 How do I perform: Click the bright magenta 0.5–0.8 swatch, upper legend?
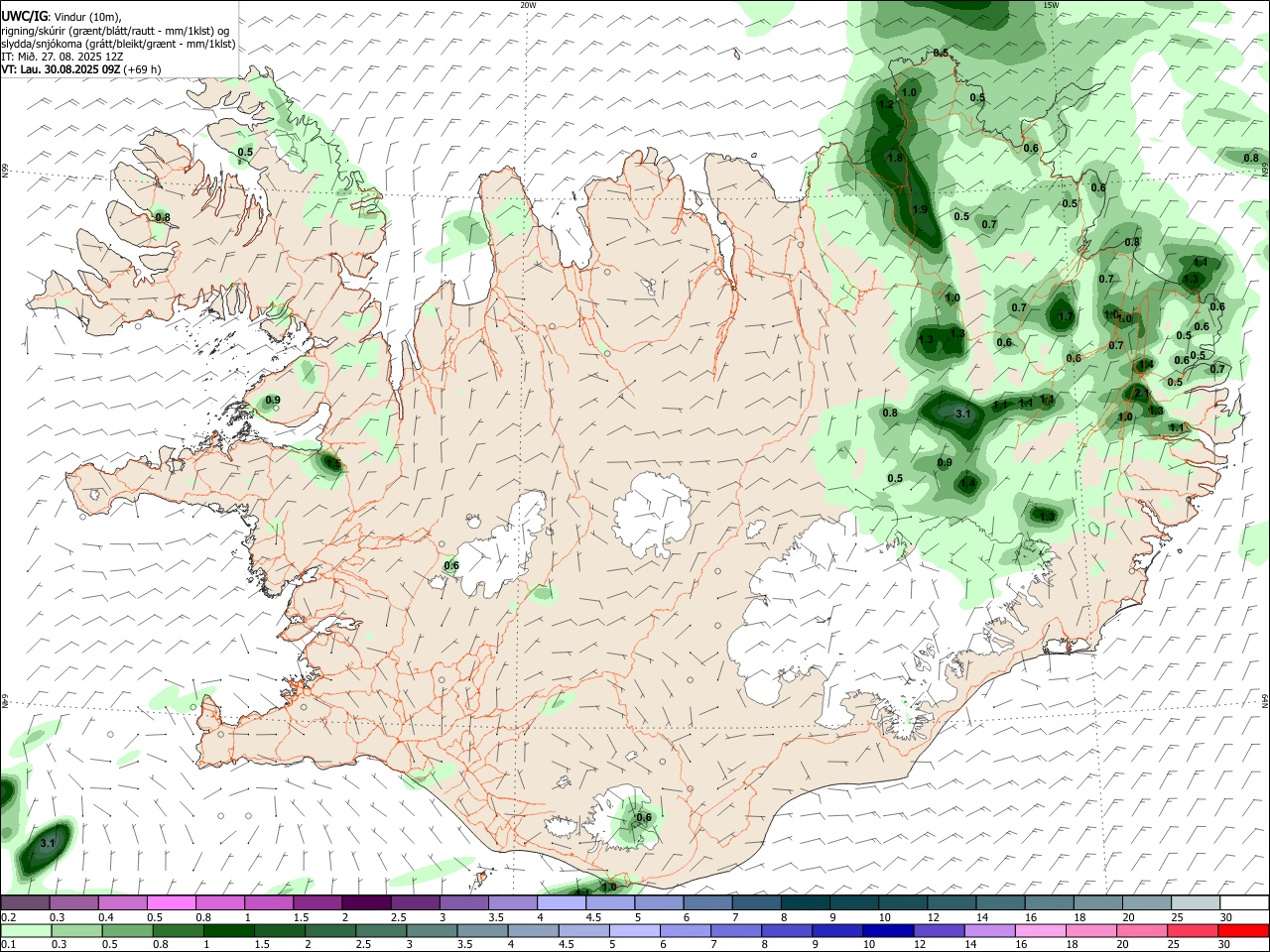pos(171,902)
